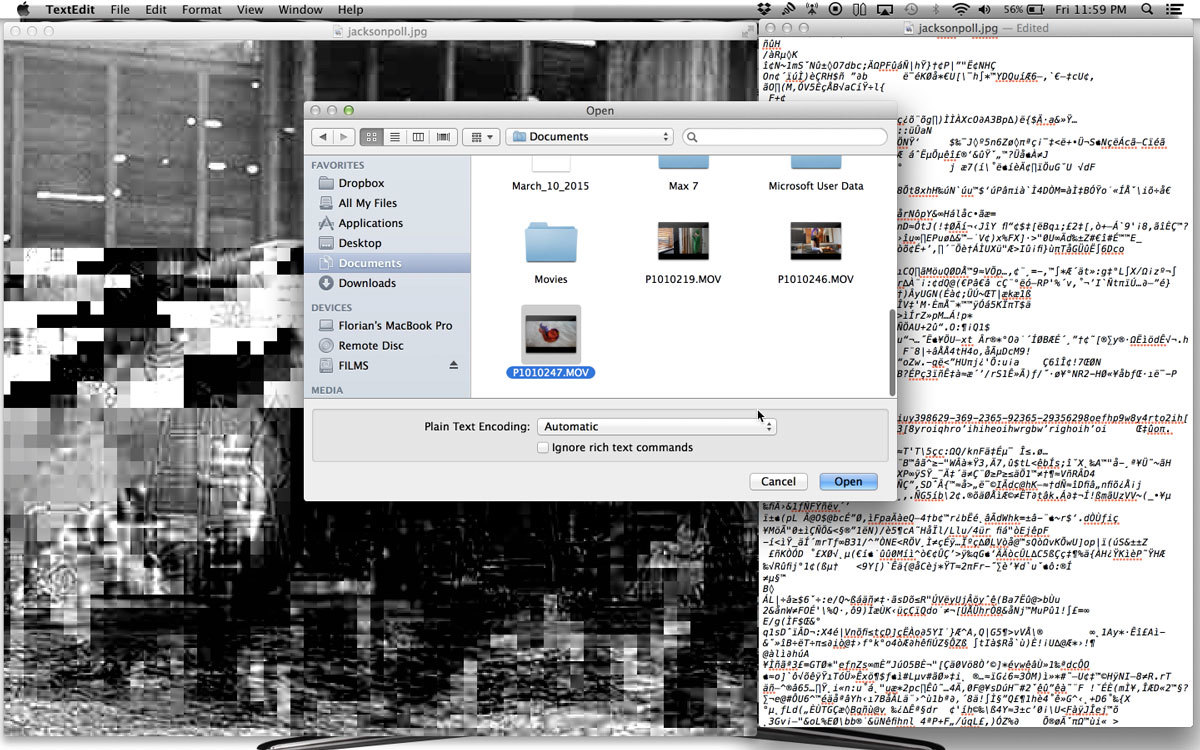Enable Ignore rich text commands
Viewport: 1200px width, 750px height.
pos(543,448)
